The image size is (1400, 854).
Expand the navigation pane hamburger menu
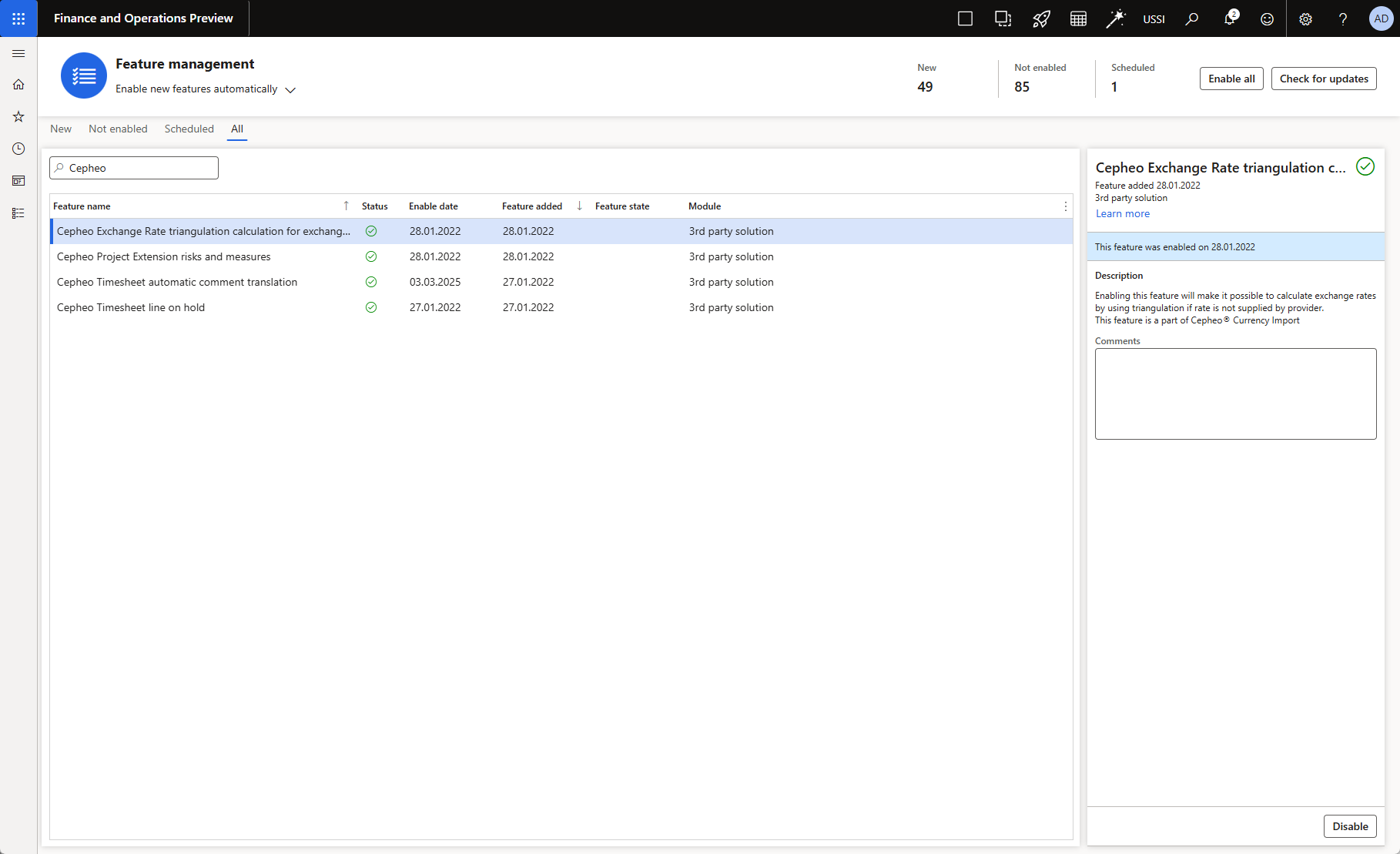pyautogui.click(x=18, y=53)
